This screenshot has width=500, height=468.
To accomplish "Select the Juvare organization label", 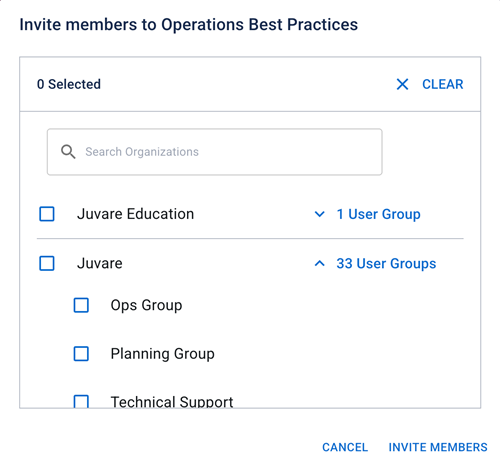I will [100, 263].
